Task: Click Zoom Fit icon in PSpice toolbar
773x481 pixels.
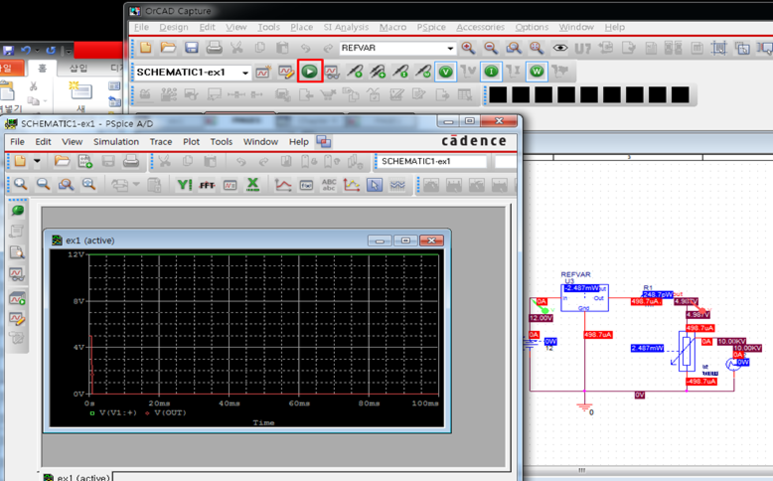Action: tap(89, 184)
